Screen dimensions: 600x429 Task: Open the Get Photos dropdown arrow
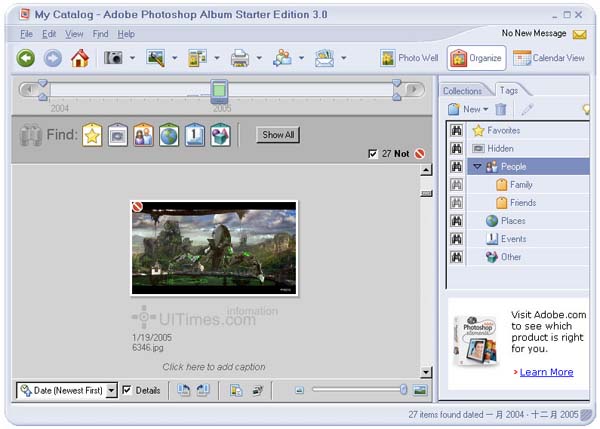132,58
